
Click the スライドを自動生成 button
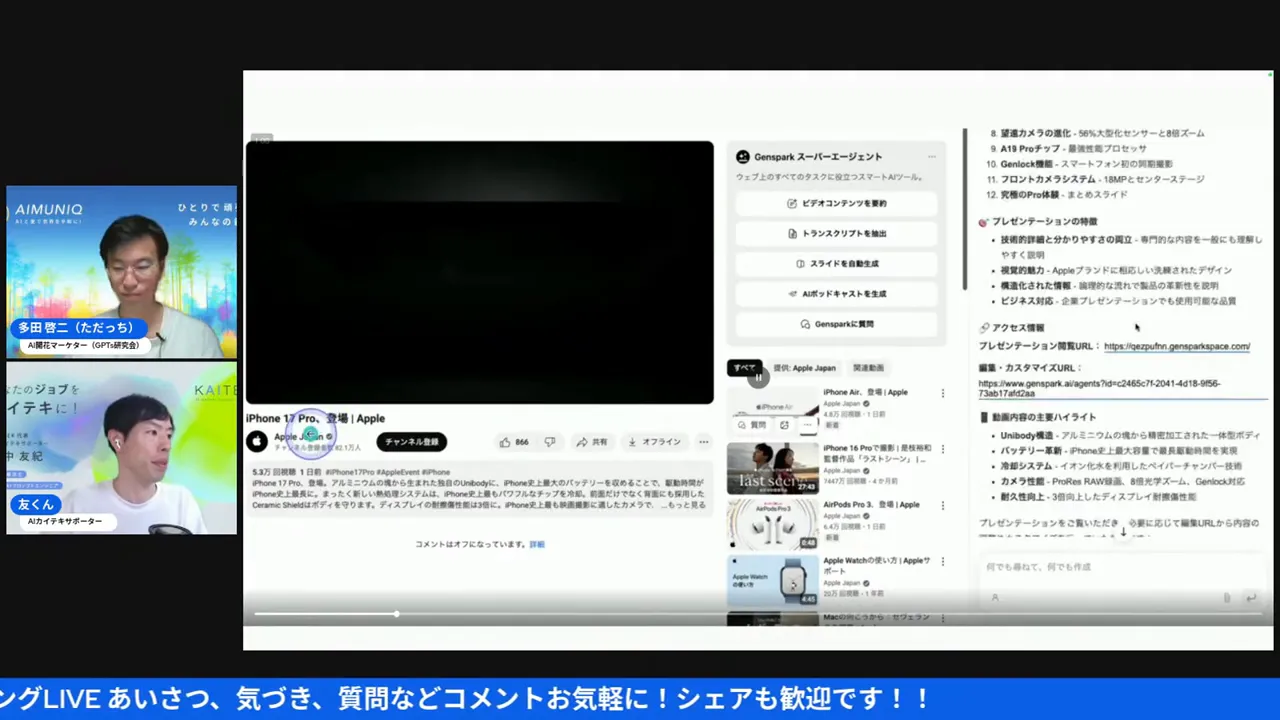(836, 264)
